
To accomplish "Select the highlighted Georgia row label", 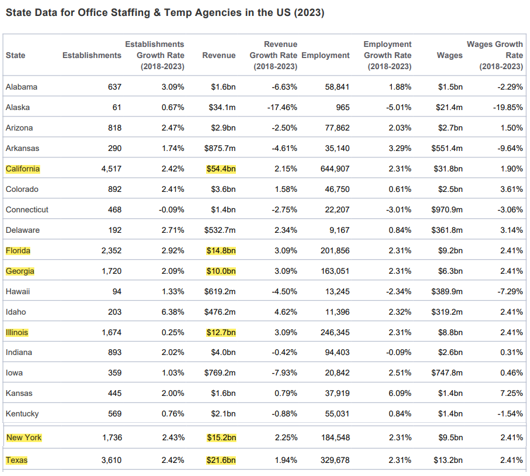I will tap(20, 271).
